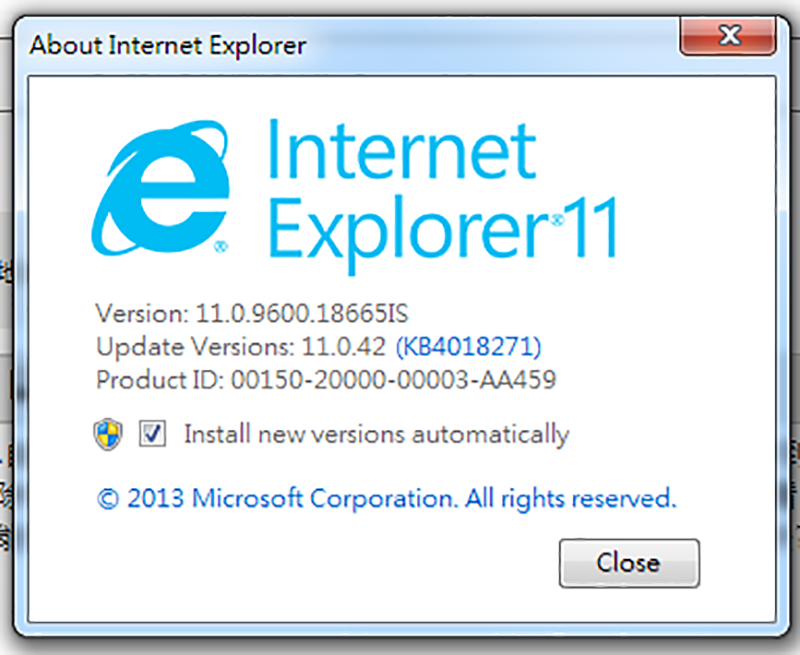
Task: Click the 'Update Versions: 11.0.42' text
Action: (x=241, y=347)
